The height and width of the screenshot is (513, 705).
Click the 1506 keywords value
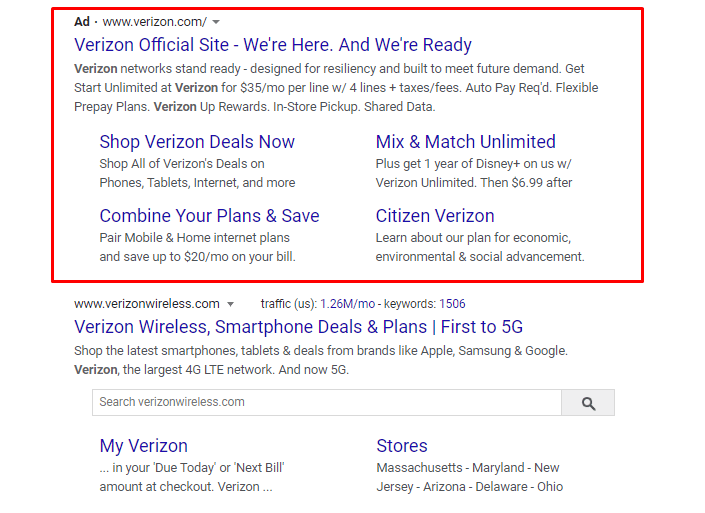pyautogui.click(x=452, y=304)
